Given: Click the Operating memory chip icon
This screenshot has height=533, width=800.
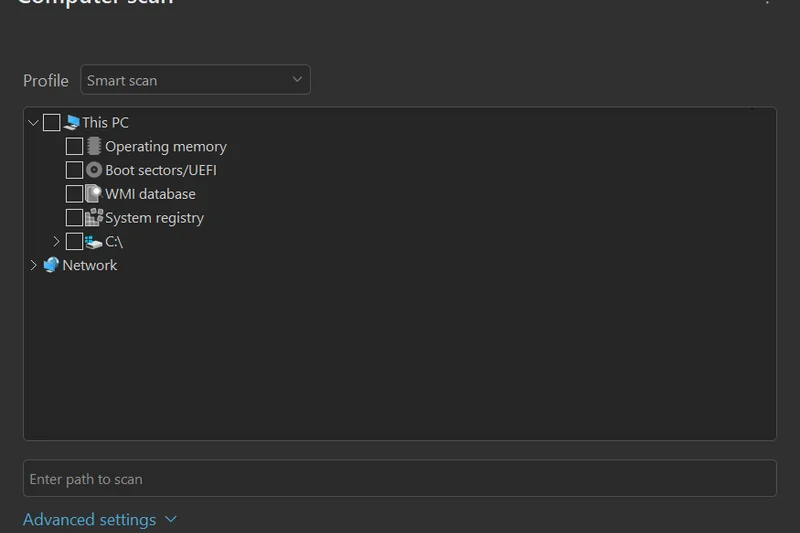Looking at the screenshot, I should point(94,147).
